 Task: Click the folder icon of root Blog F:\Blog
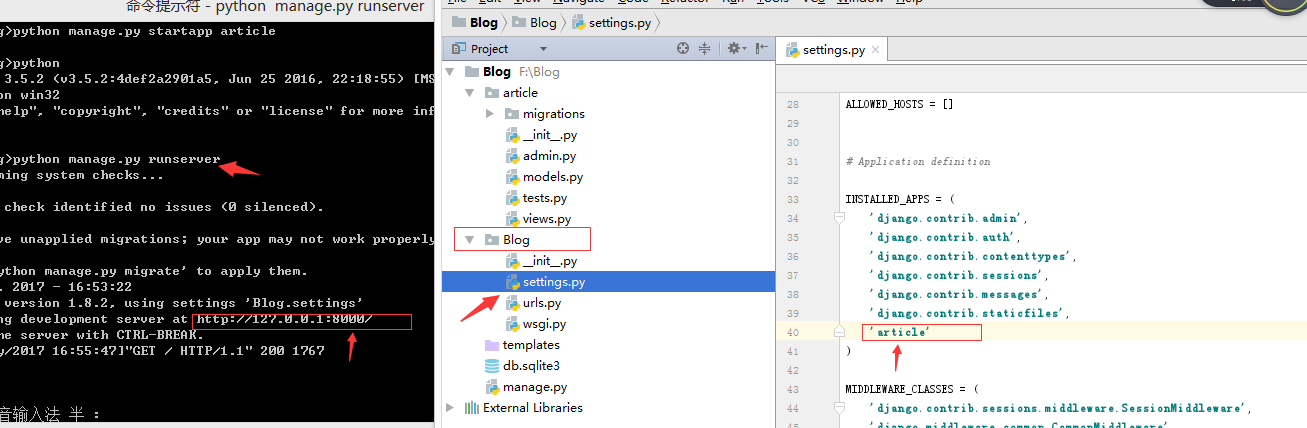[472, 72]
